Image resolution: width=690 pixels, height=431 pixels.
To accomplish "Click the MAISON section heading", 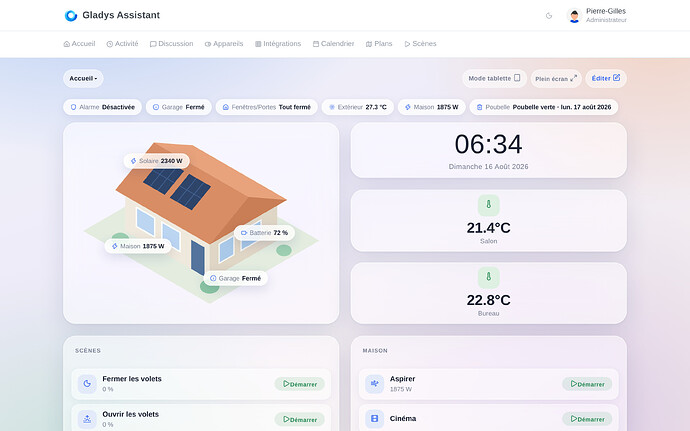I will tap(375, 351).
